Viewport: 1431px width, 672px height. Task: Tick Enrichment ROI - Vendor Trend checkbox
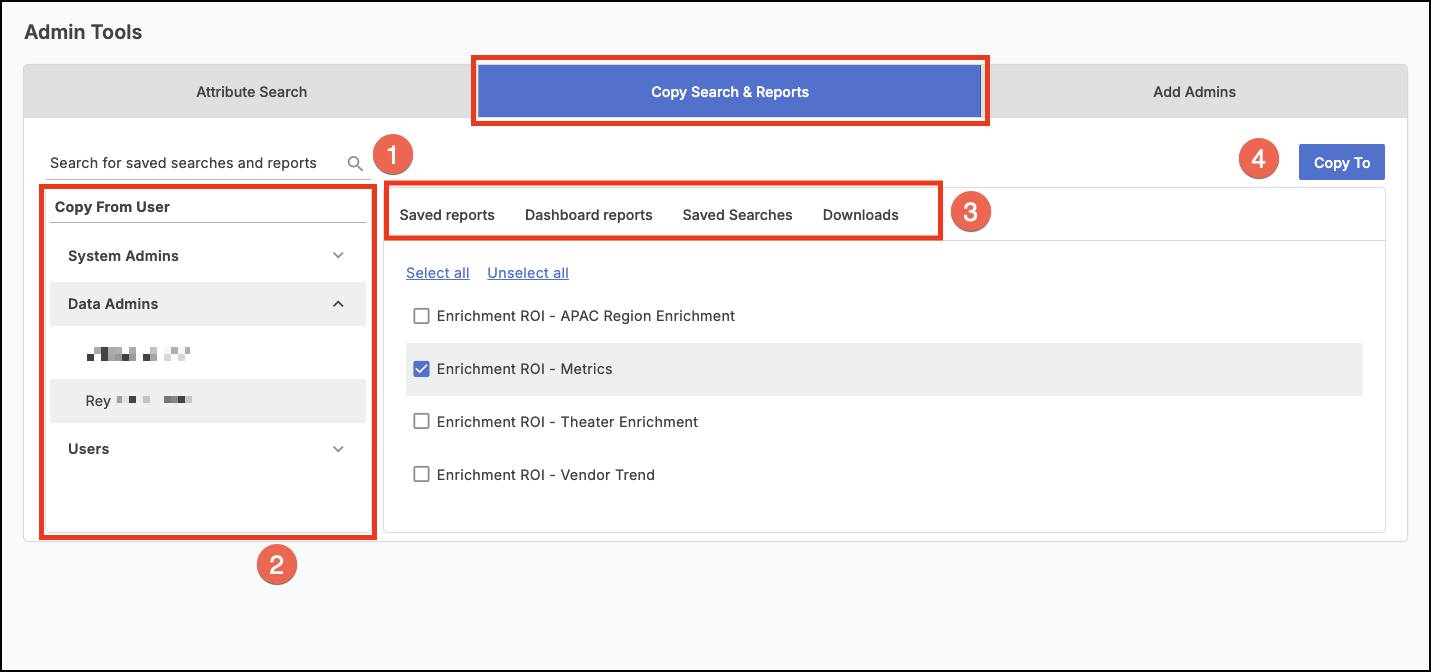click(421, 475)
